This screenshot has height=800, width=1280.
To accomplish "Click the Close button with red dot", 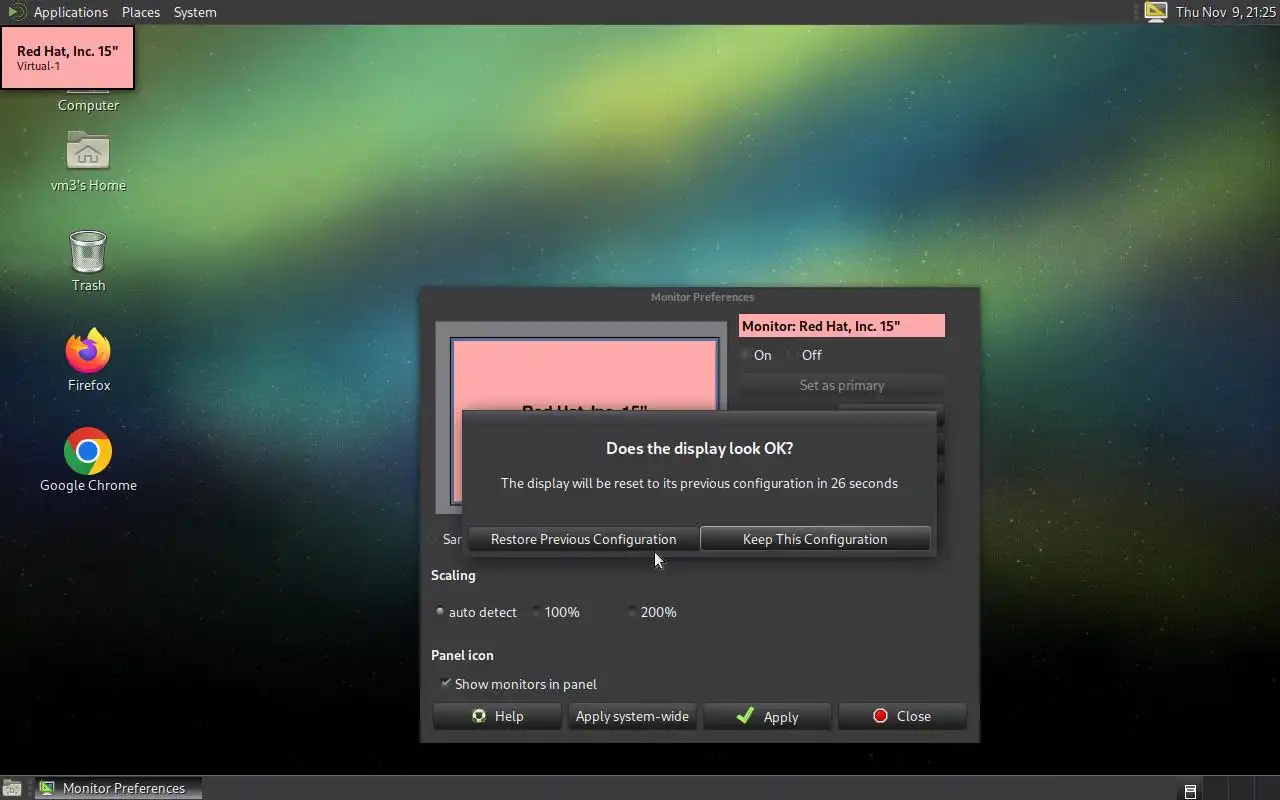I will (902, 716).
